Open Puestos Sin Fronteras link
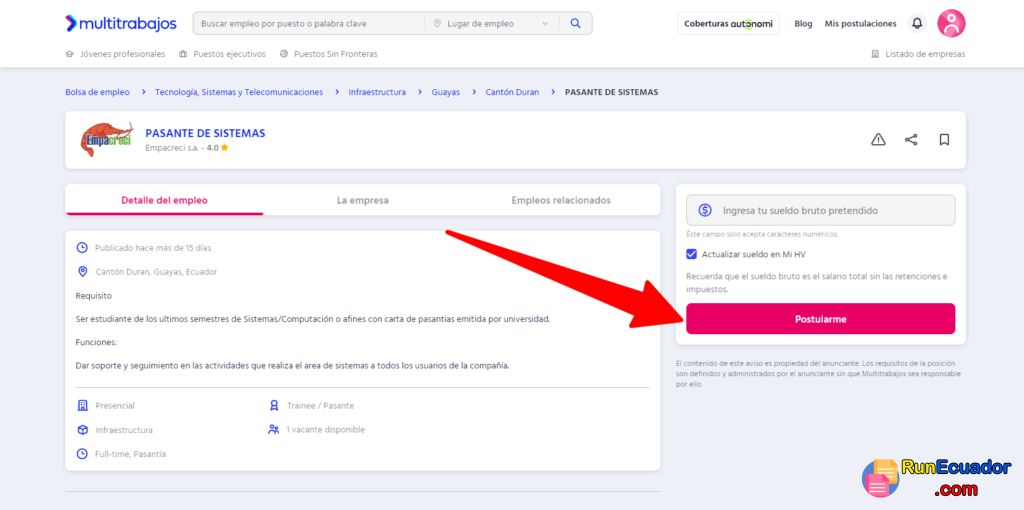Screen dimensions: 1024x510 point(336,54)
